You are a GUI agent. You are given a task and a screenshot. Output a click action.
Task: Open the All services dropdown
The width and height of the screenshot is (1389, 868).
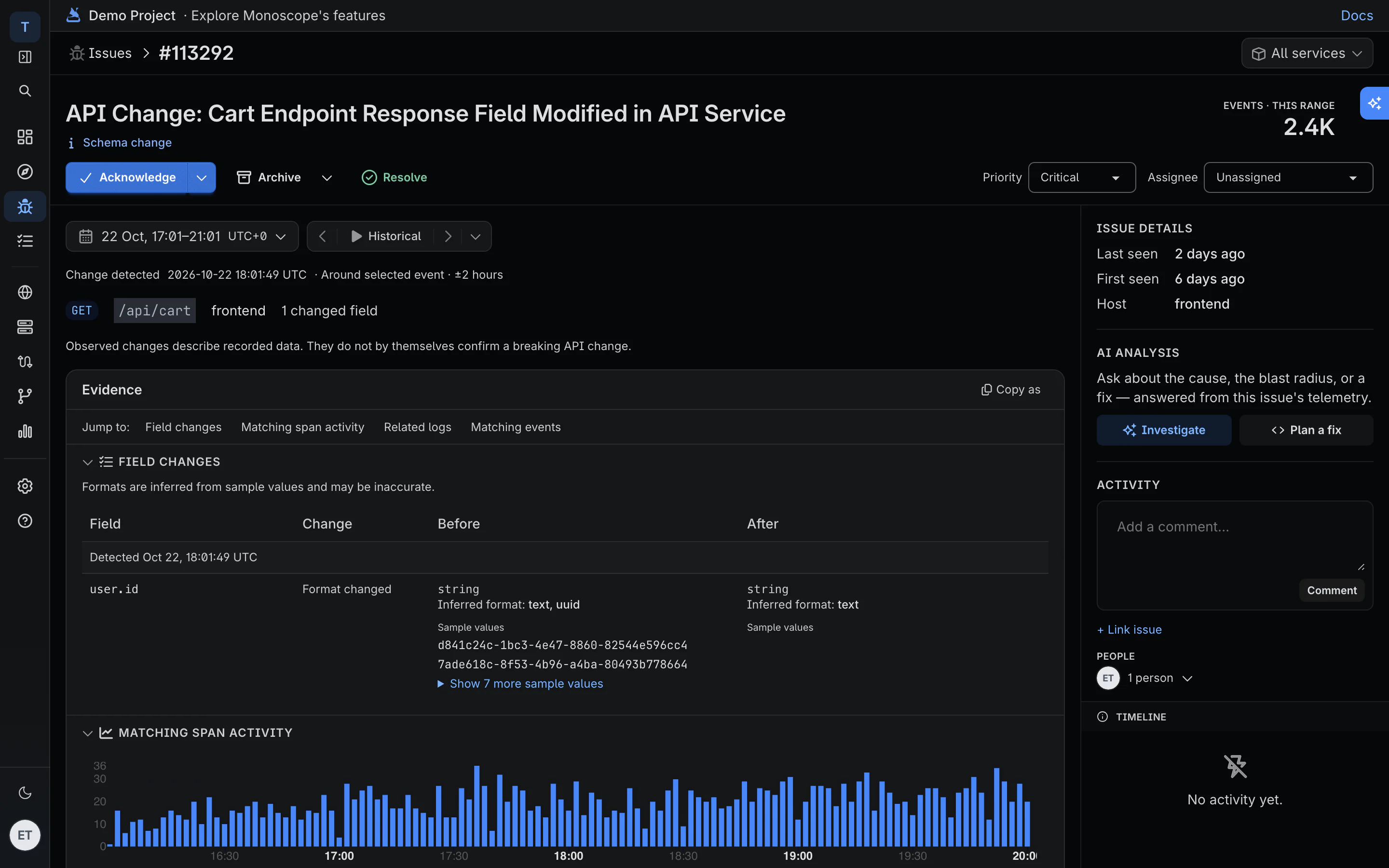point(1307,53)
